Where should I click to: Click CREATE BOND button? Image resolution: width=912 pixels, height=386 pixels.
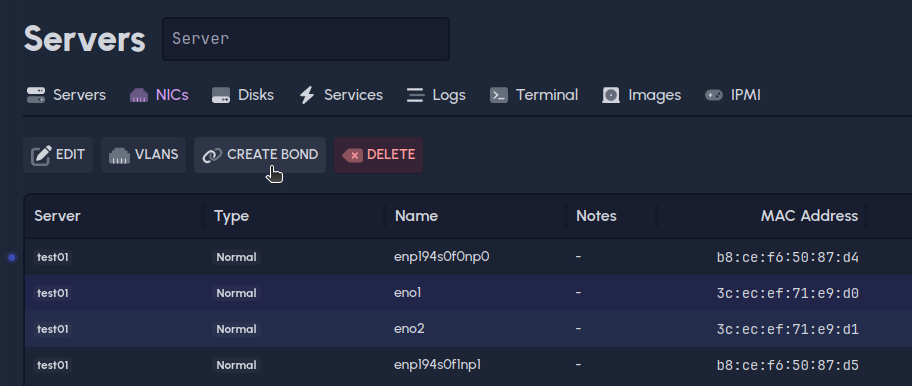coord(260,155)
